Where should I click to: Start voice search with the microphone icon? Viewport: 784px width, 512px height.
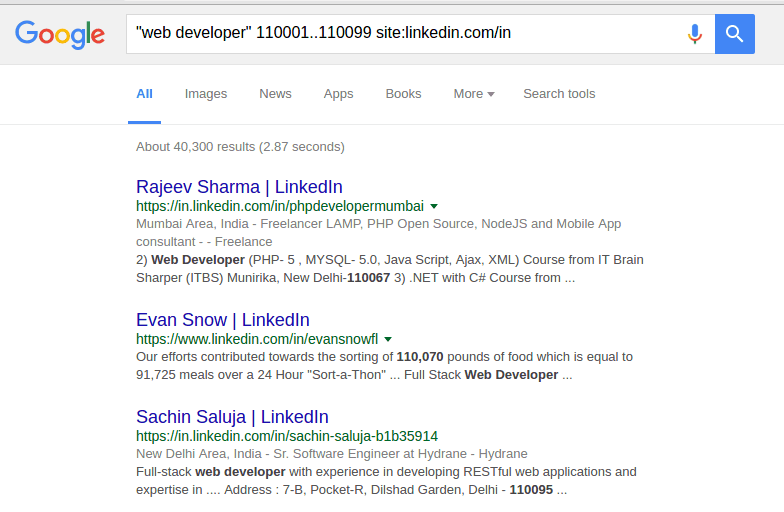[x=694, y=34]
